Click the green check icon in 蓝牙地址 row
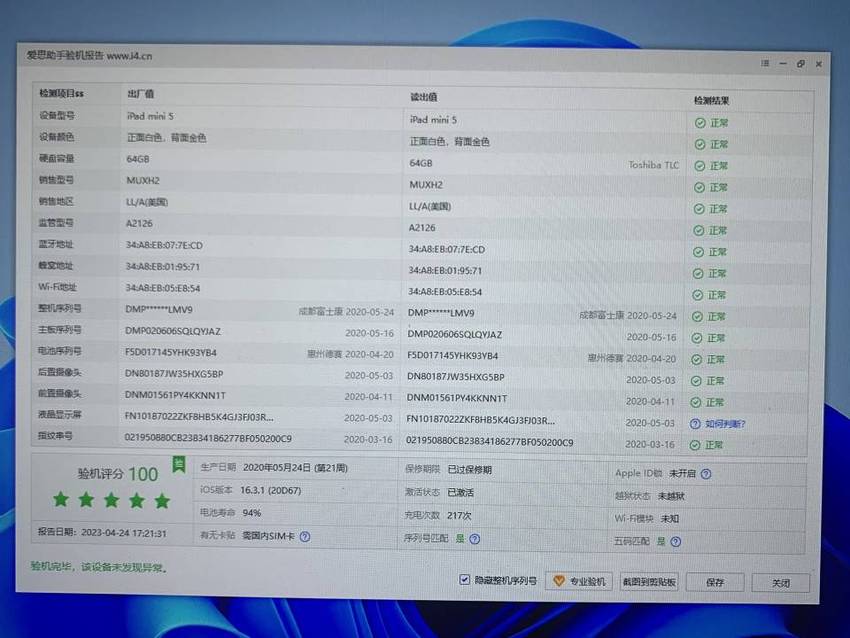Screen dimensions: 850x638 (x=698, y=252)
